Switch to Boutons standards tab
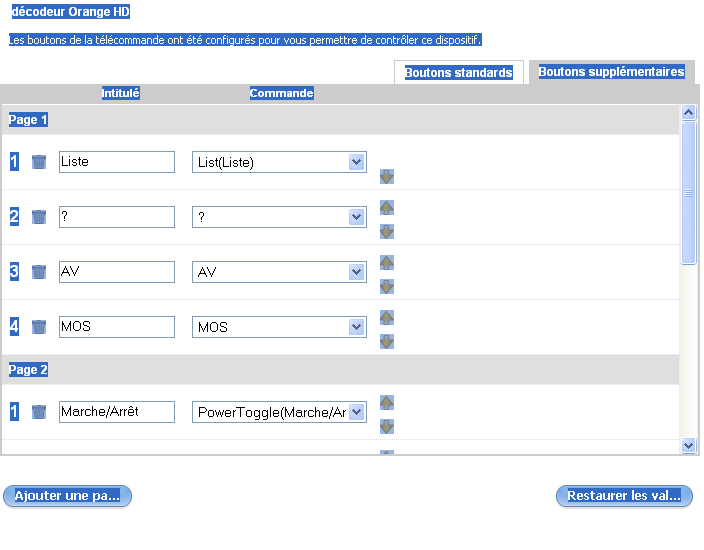Screen dimensions: 704x550 (x=459, y=73)
